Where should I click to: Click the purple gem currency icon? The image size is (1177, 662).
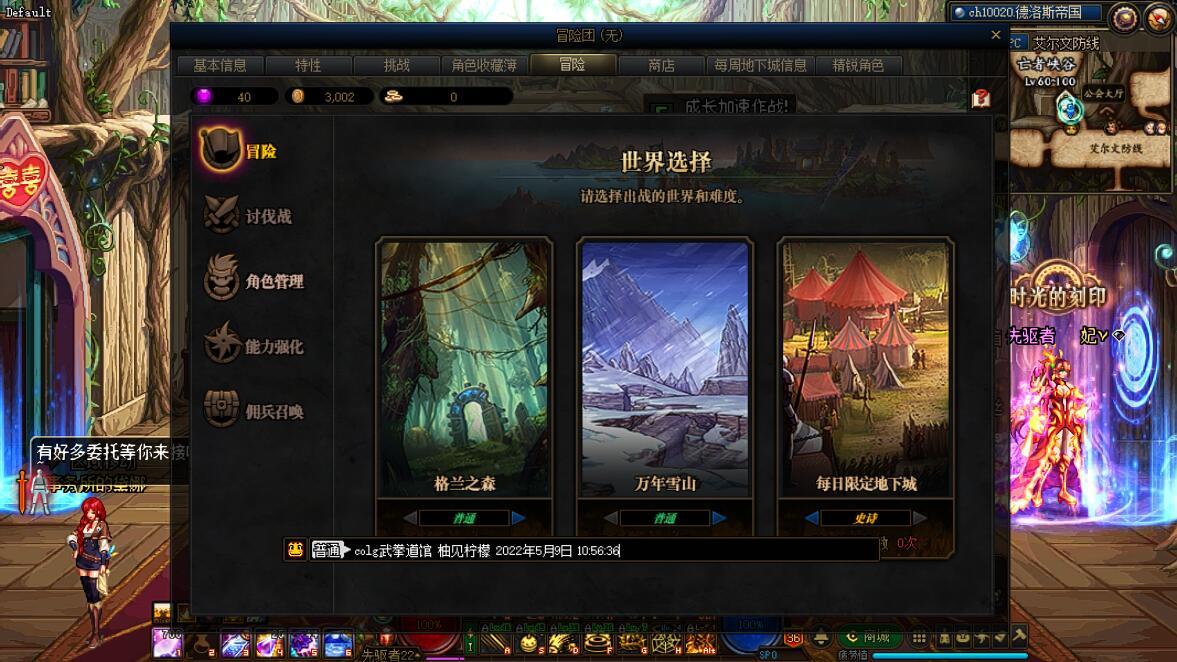(203, 96)
